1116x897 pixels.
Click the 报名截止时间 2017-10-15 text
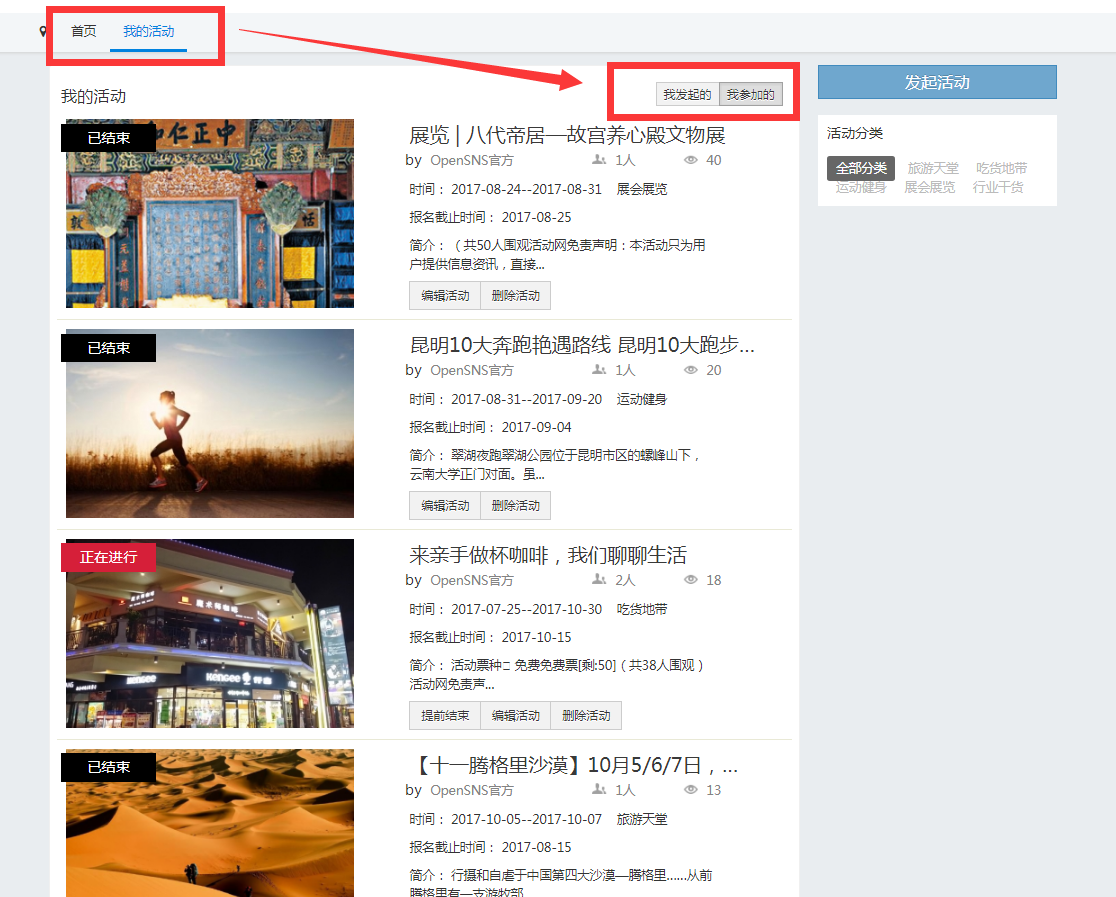[490, 637]
